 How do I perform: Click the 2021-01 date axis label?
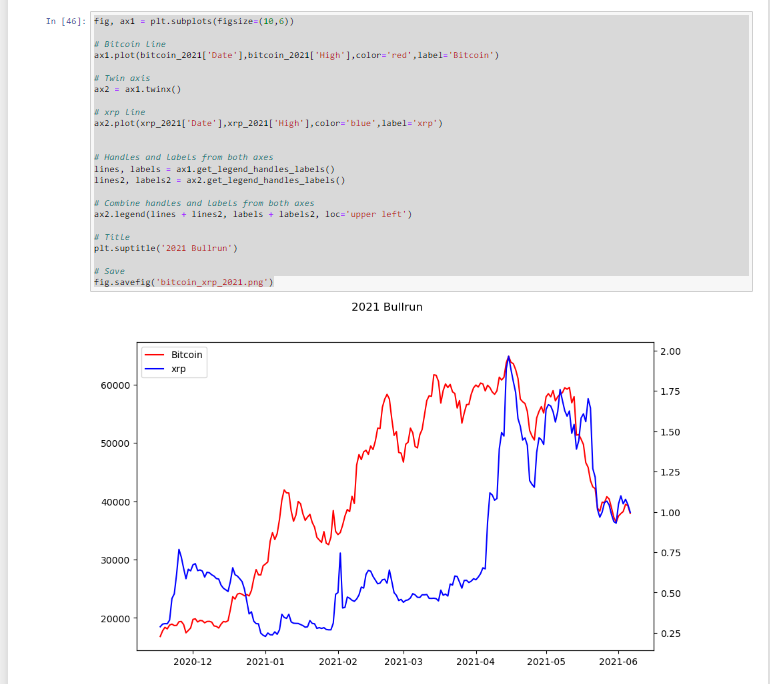click(265, 661)
